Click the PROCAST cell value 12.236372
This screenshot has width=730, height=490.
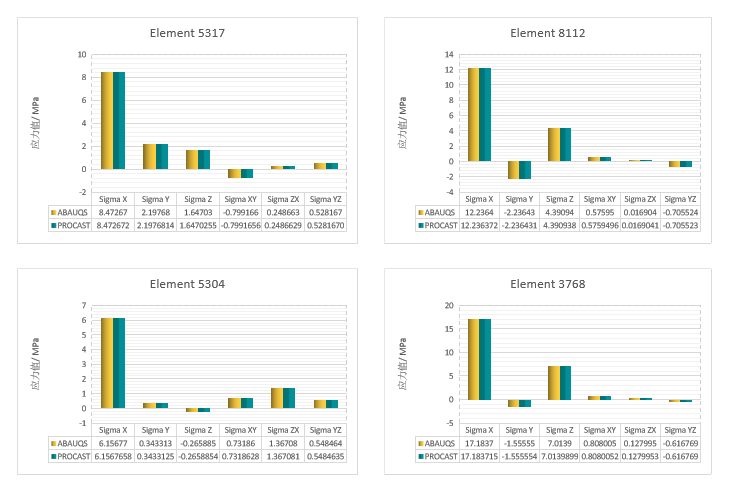pos(479,225)
